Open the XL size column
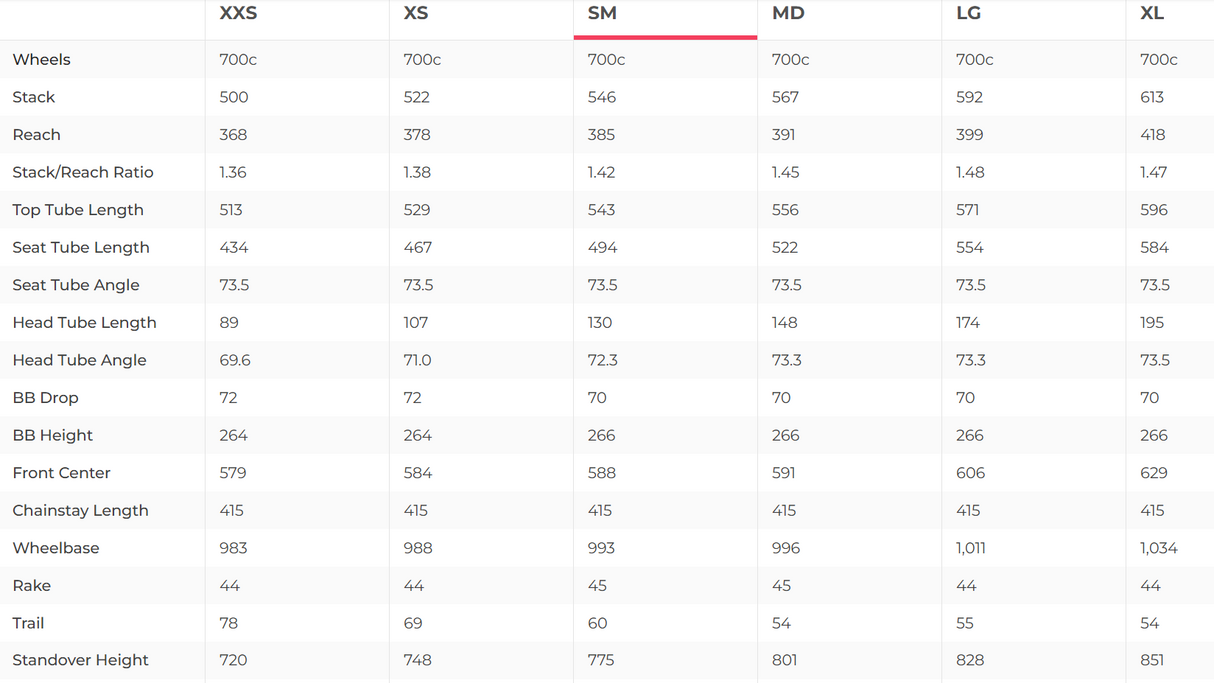The width and height of the screenshot is (1214, 683). (x=1152, y=14)
